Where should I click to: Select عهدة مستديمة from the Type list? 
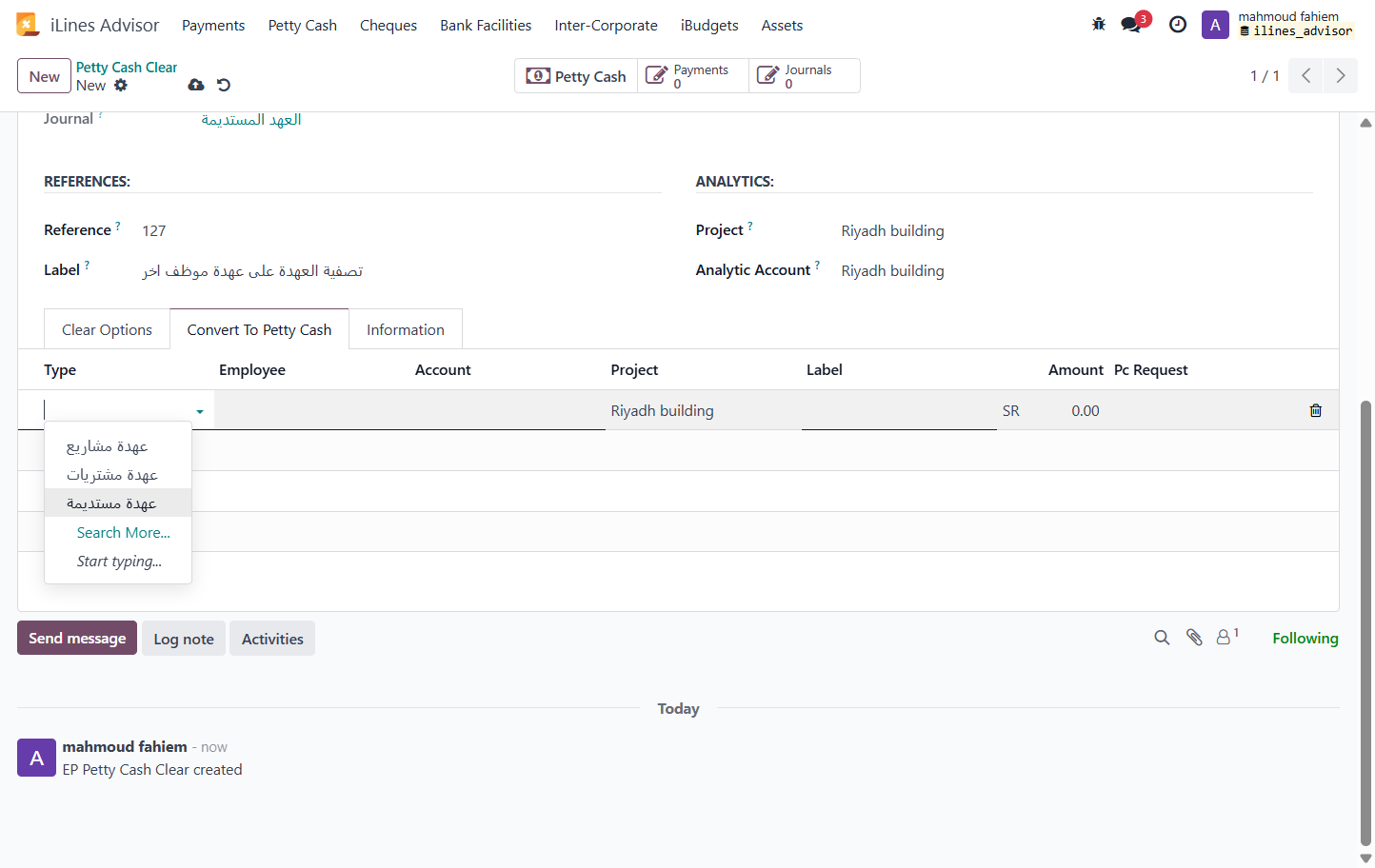pos(118,503)
